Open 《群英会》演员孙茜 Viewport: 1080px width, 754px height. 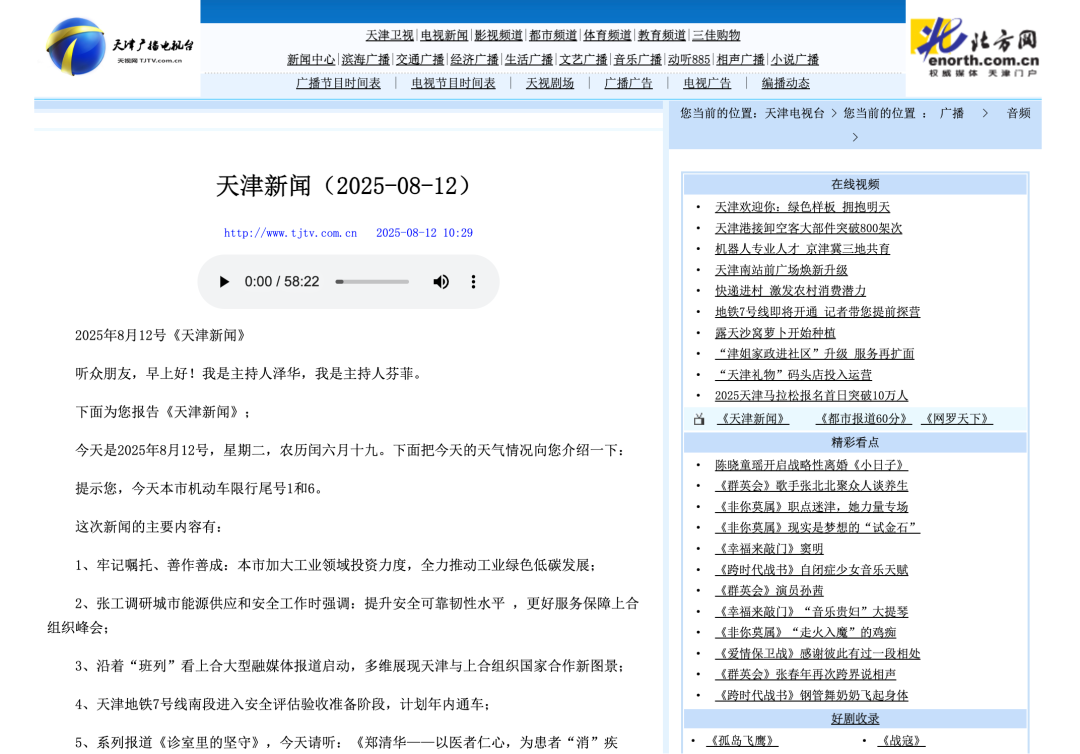point(769,591)
